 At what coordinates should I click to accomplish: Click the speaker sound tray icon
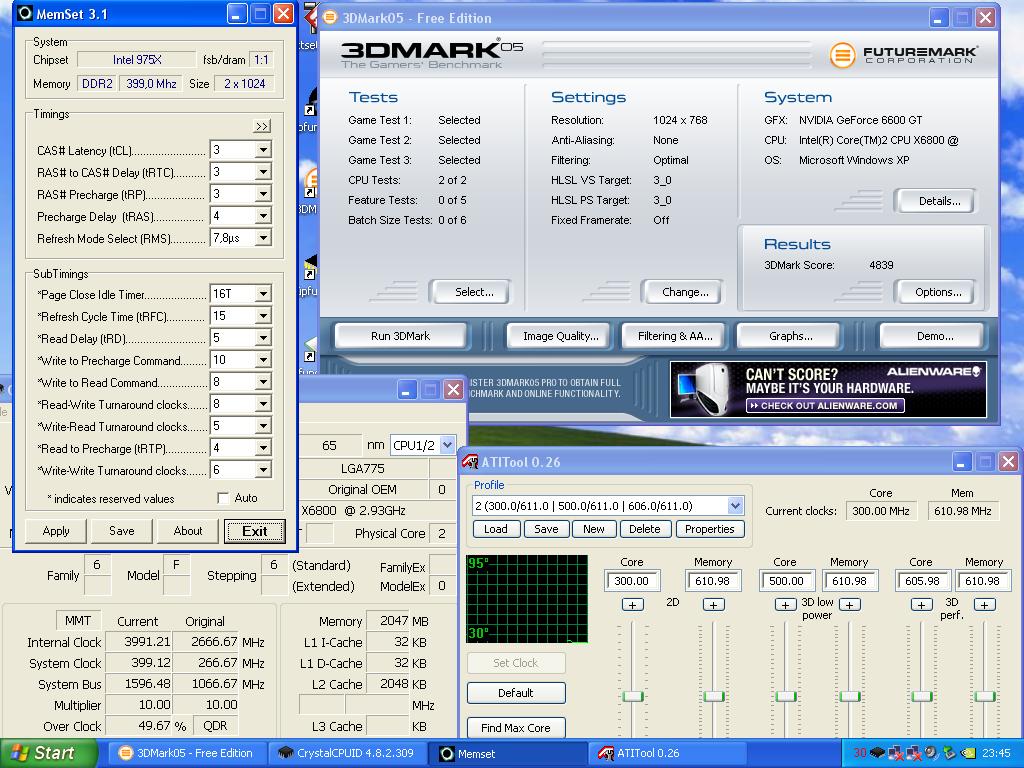tap(931, 753)
